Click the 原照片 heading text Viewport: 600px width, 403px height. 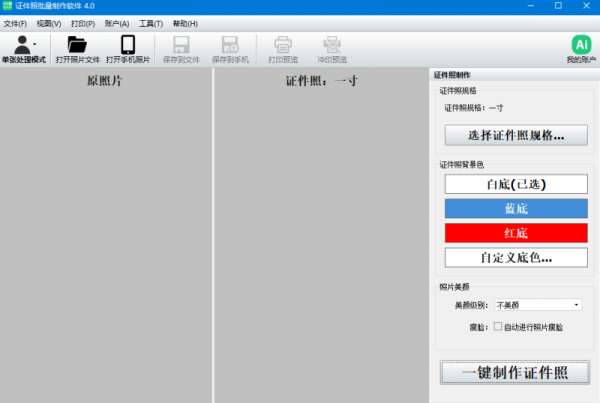point(104,81)
